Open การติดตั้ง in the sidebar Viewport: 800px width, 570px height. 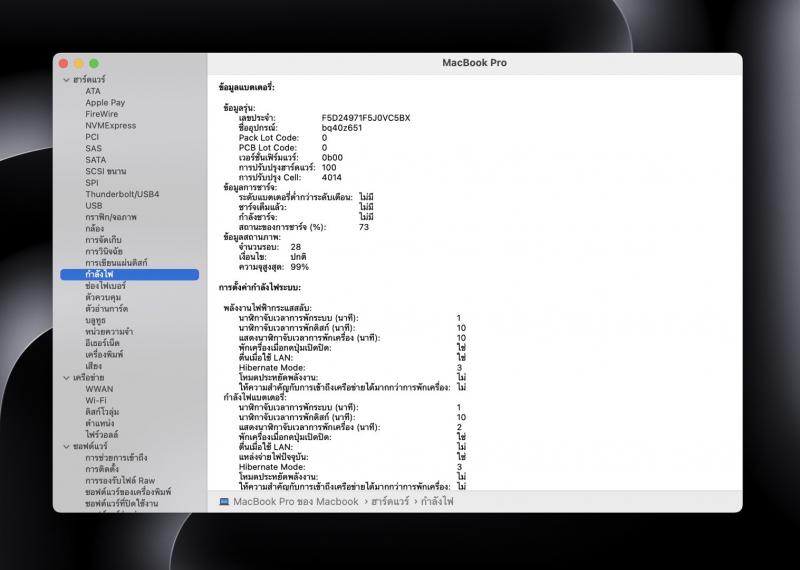click(102, 469)
